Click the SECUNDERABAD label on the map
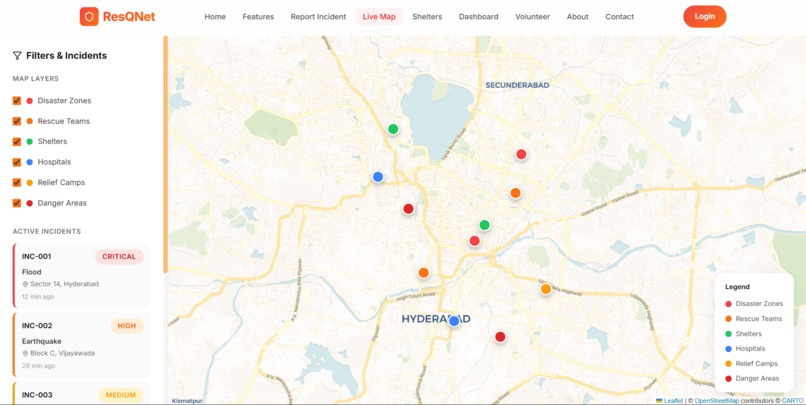806x405 pixels. click(518, 85)
